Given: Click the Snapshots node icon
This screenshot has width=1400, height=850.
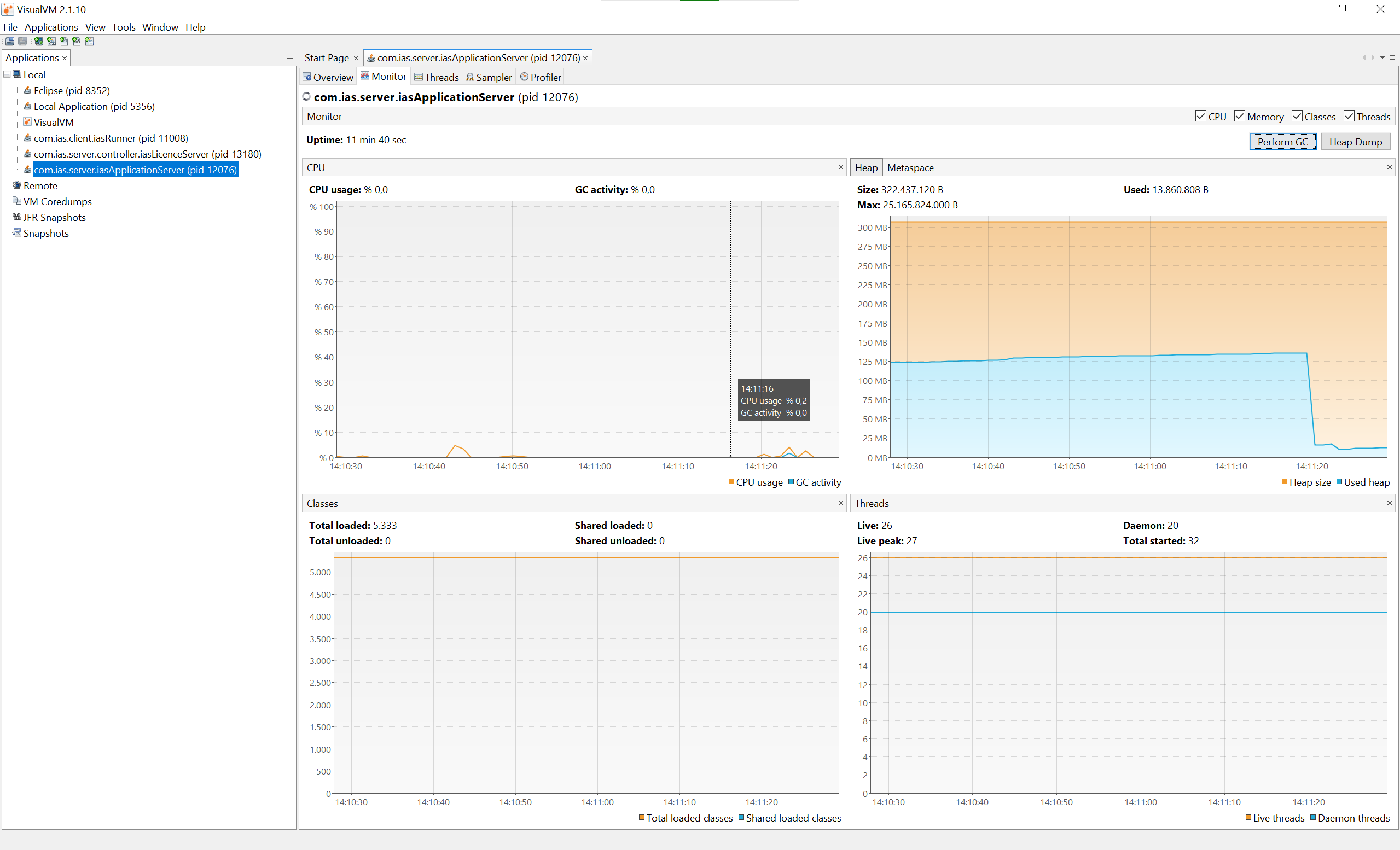Looking at the screenshot, I should (x=17, y=234).
